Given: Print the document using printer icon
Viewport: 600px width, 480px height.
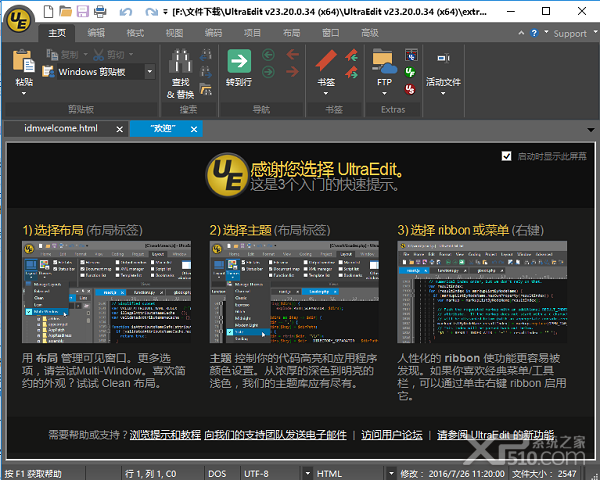Looking at the screenshot, I should tap(100, 11).
